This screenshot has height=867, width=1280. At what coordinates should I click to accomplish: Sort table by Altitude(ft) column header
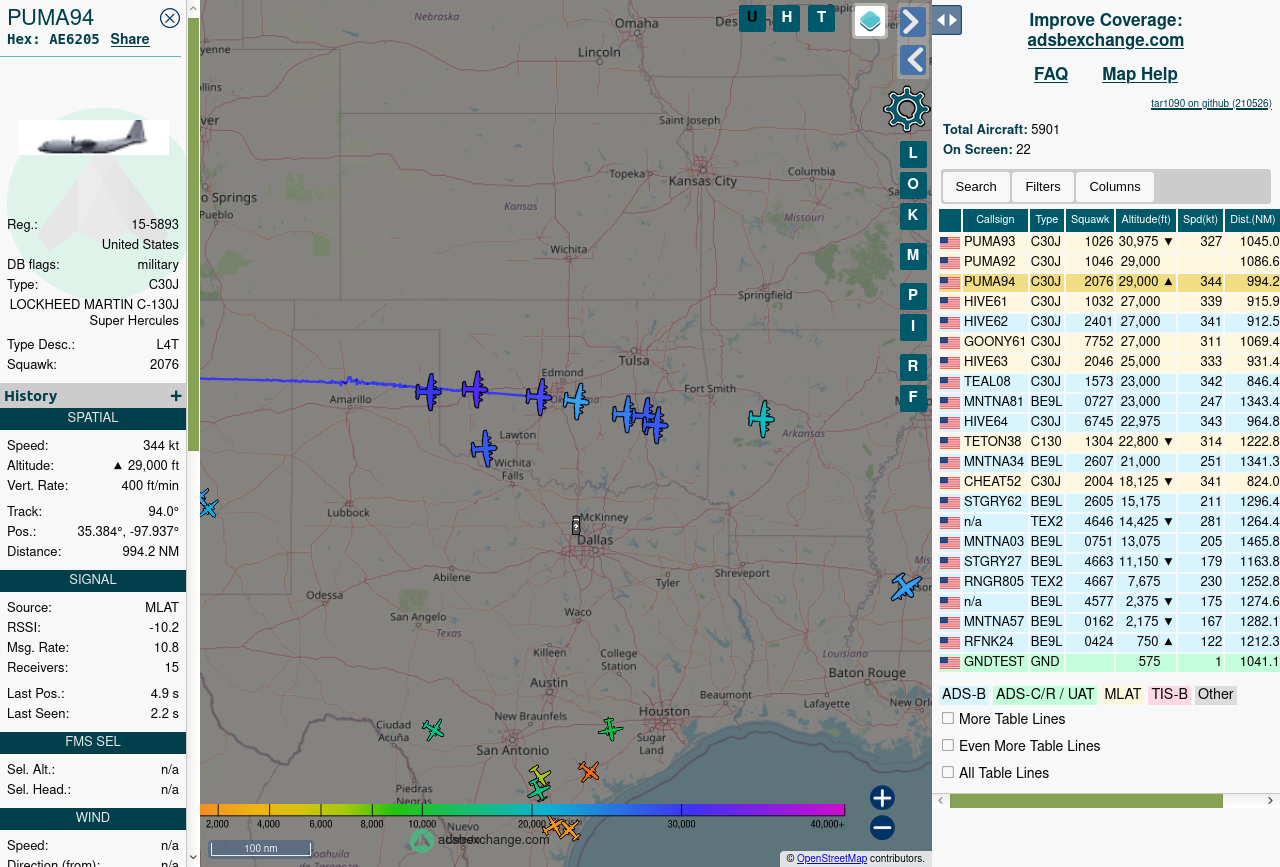(x=1146, y=220)
